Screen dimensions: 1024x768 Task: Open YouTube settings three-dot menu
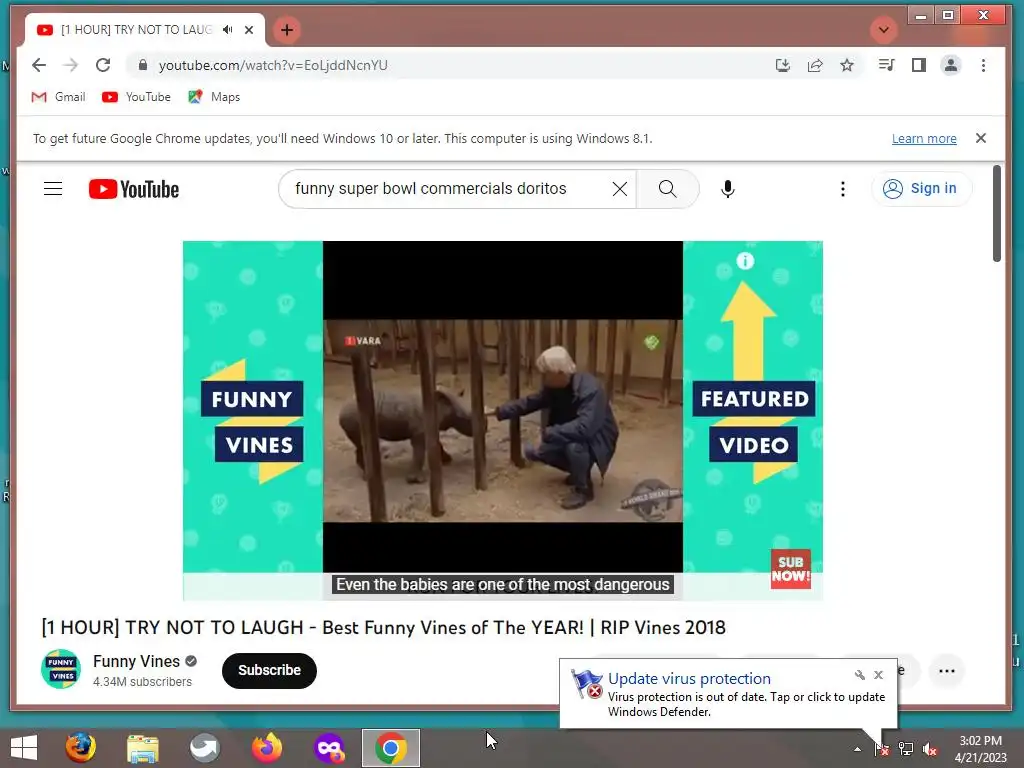pyautogui.click(x=842, y=189)
